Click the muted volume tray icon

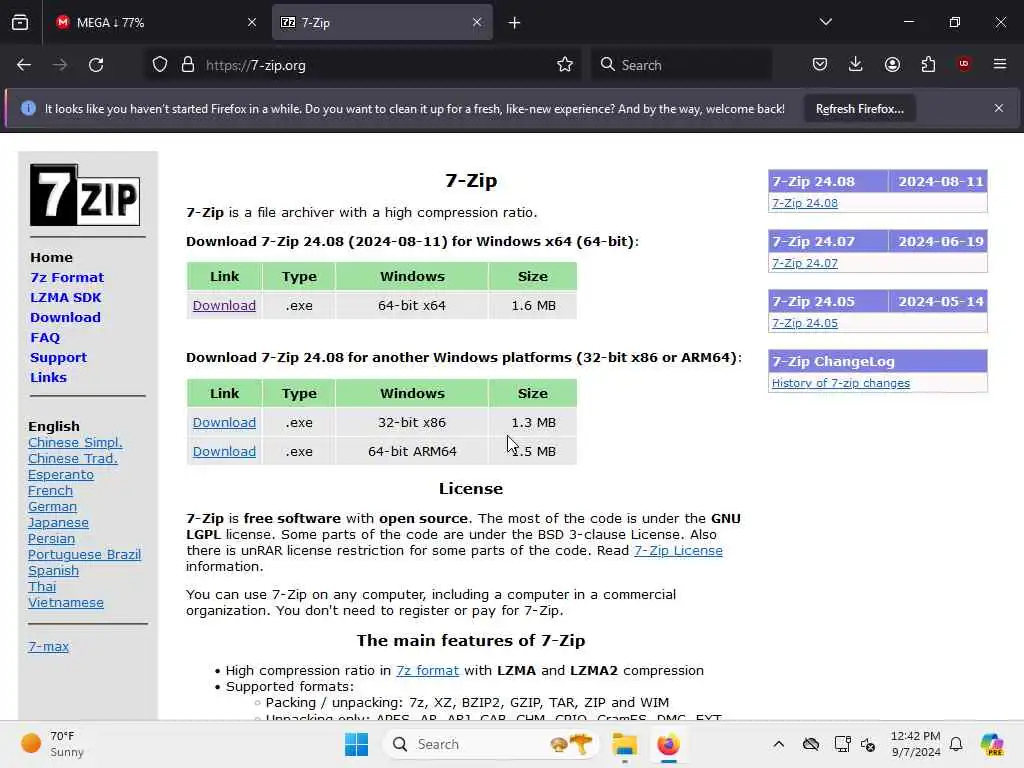(868, 744)
